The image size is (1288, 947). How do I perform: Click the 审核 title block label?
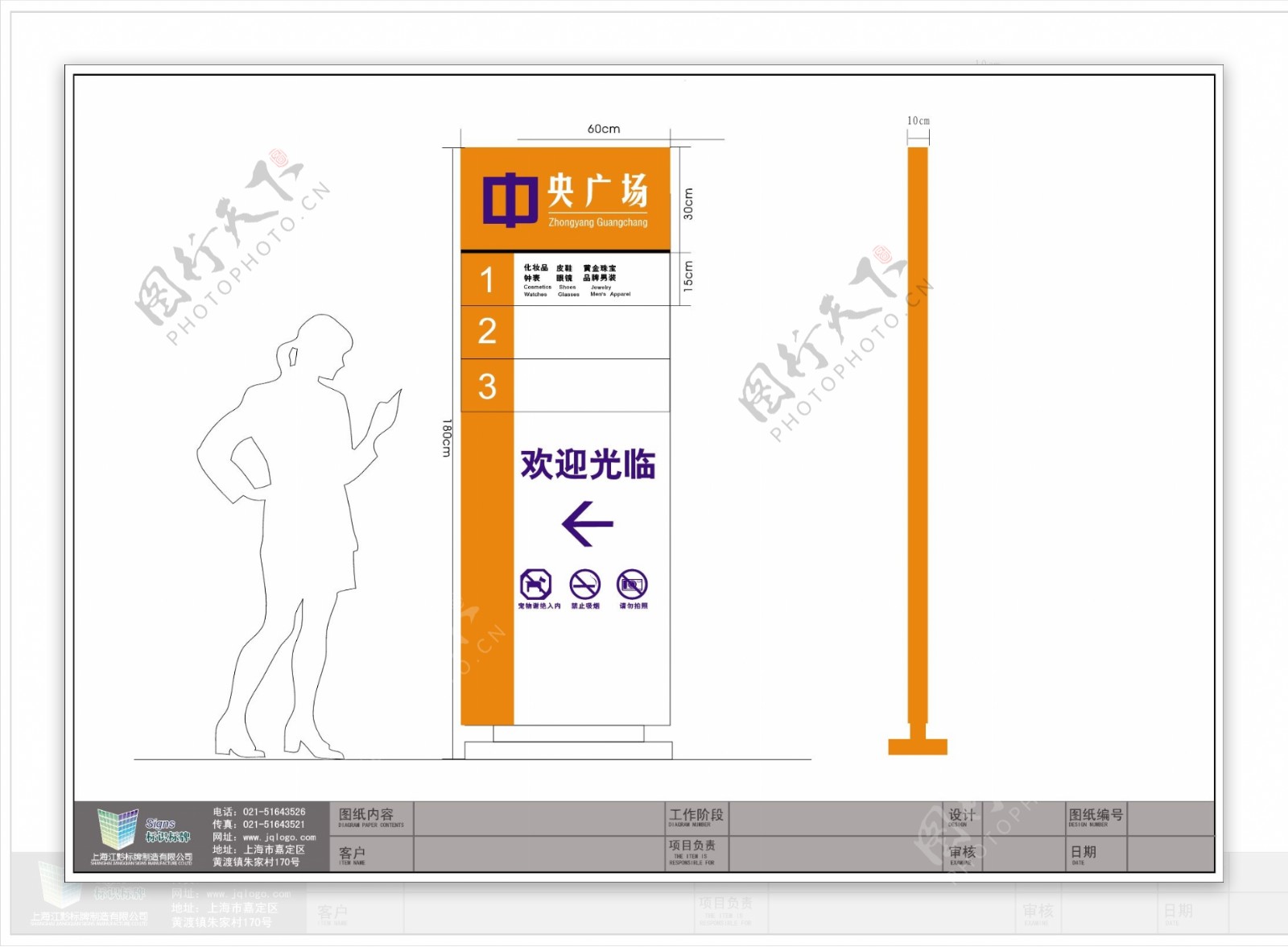tap(962, 852)
